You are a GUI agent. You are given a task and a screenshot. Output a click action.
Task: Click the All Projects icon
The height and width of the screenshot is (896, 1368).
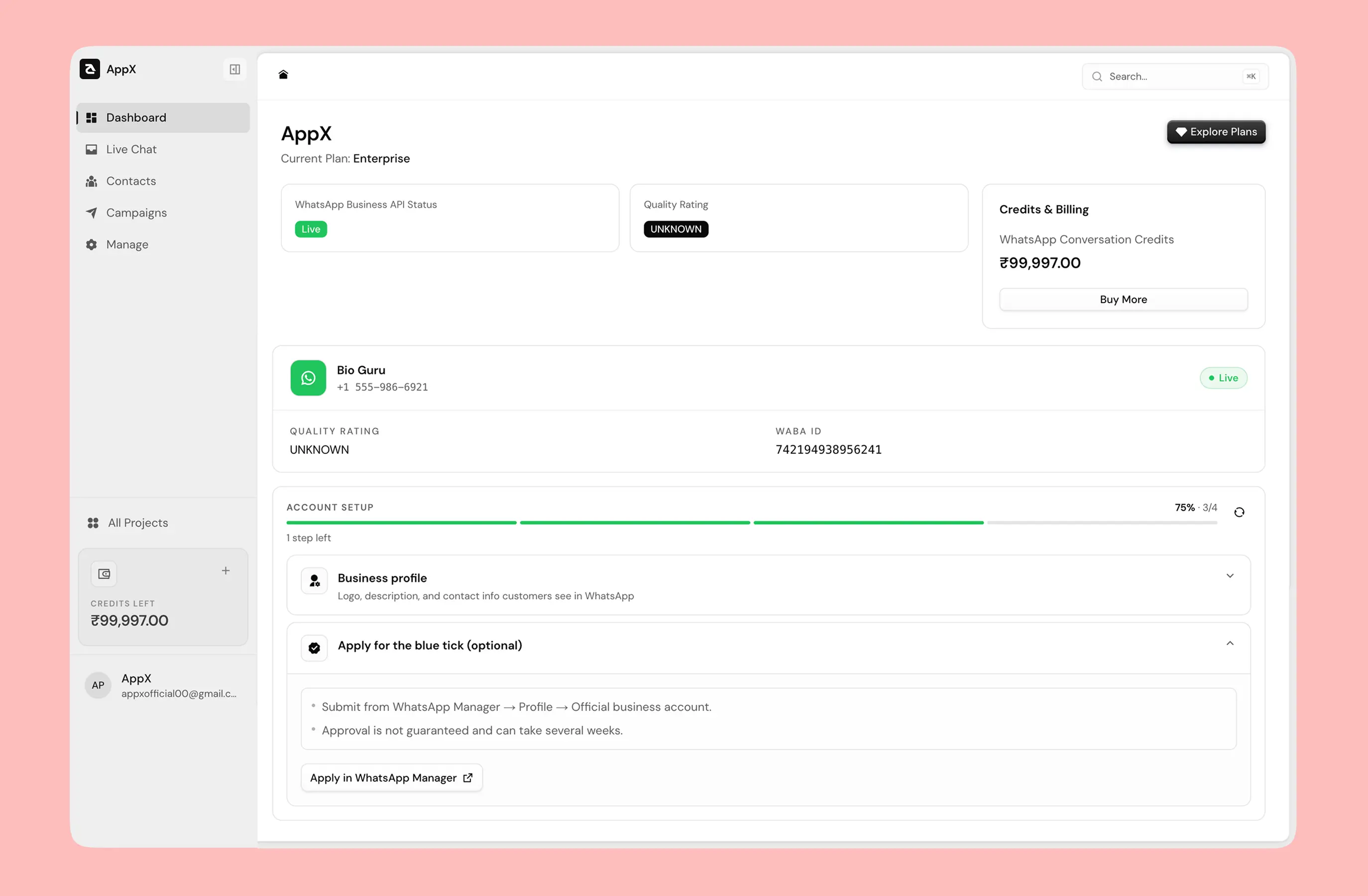(x=93, y=523)
